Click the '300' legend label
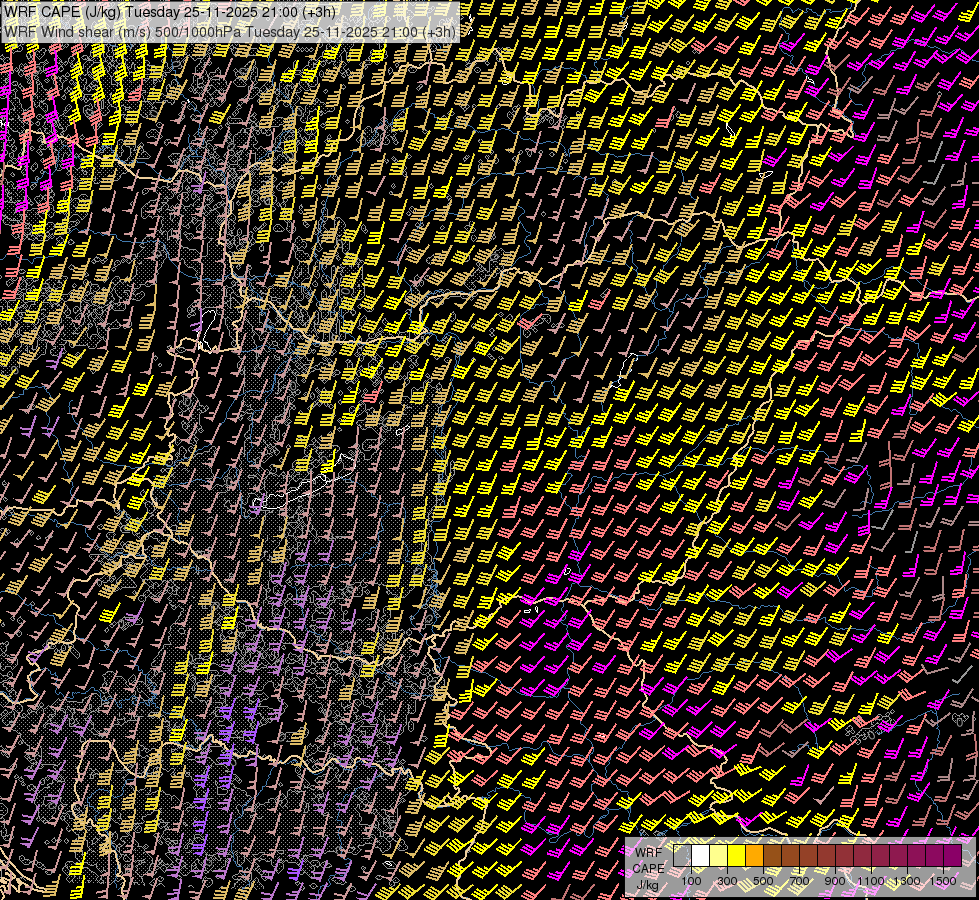This screenshot has width=979, height=900. click(x=727, y=881)
